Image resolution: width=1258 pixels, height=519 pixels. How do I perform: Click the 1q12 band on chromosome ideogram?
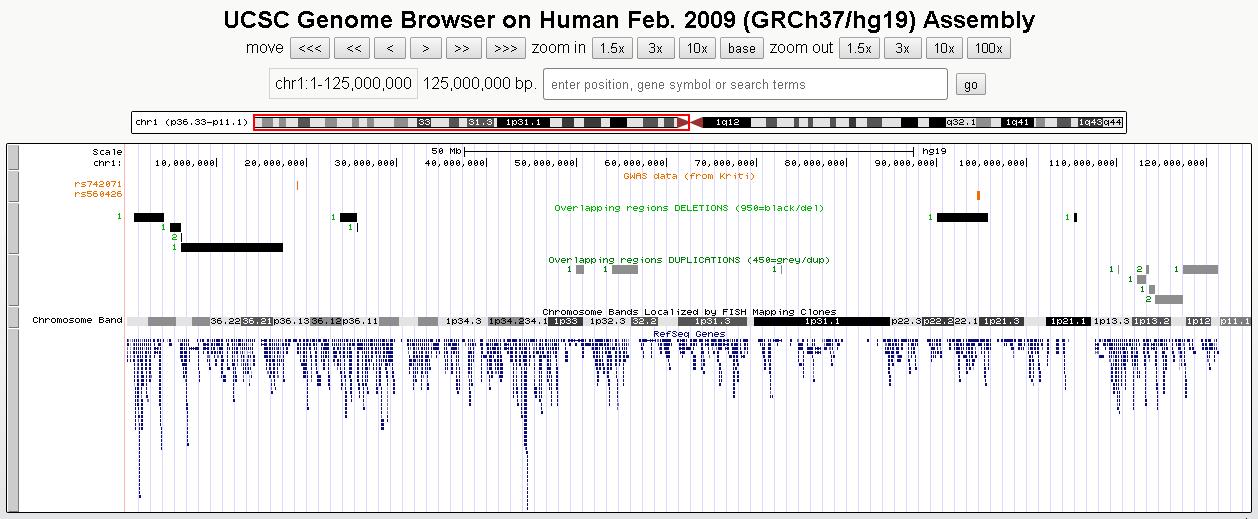click(727, 122)
